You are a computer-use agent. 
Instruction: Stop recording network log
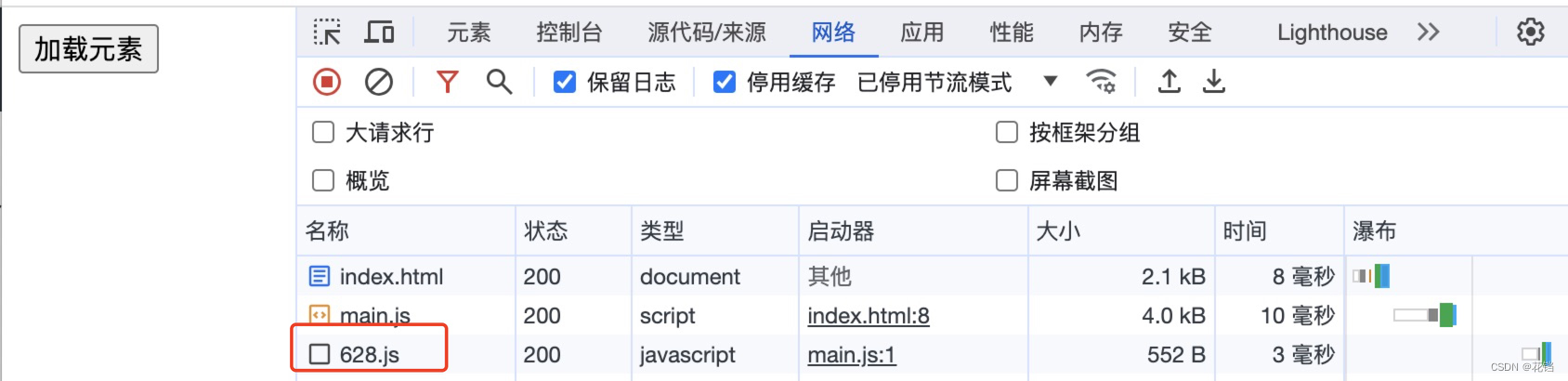click(x=327, y=82)
